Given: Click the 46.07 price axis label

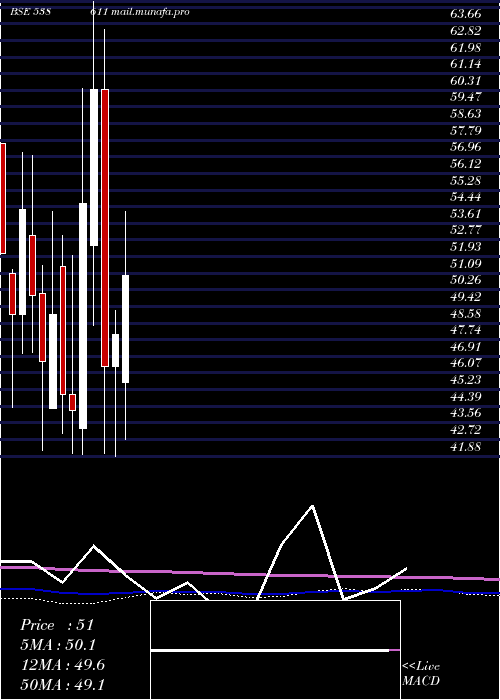Looking at the screenshot, I should [466, 363].
